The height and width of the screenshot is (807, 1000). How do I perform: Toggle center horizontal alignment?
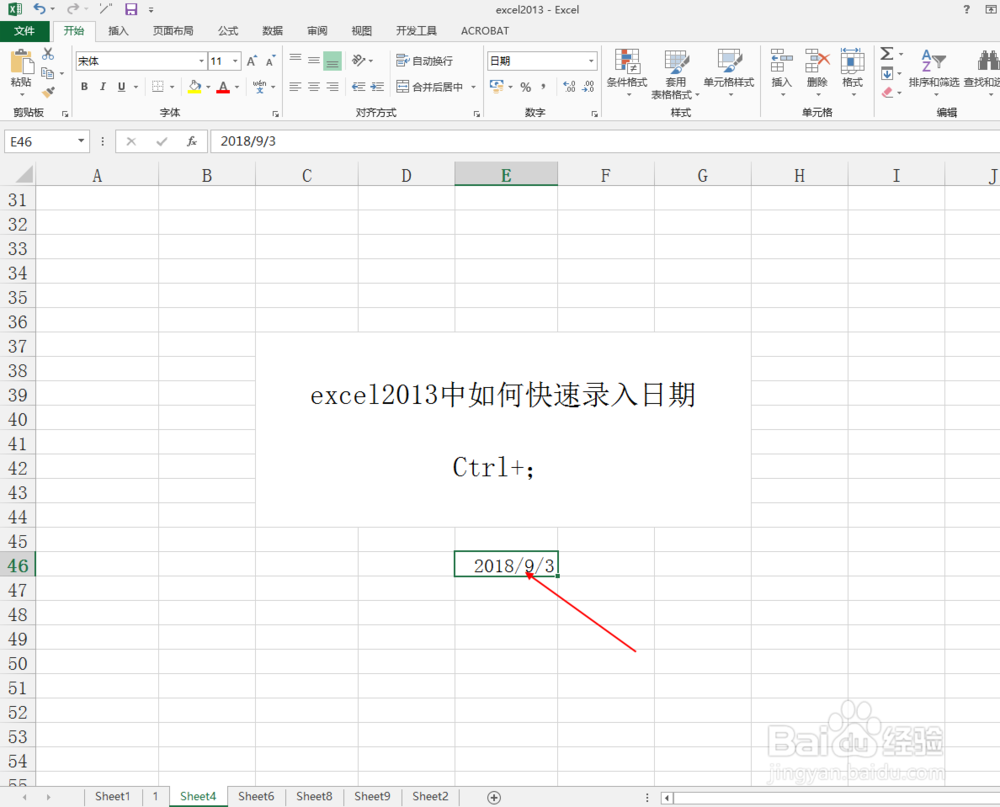click(x=314, y=87)
